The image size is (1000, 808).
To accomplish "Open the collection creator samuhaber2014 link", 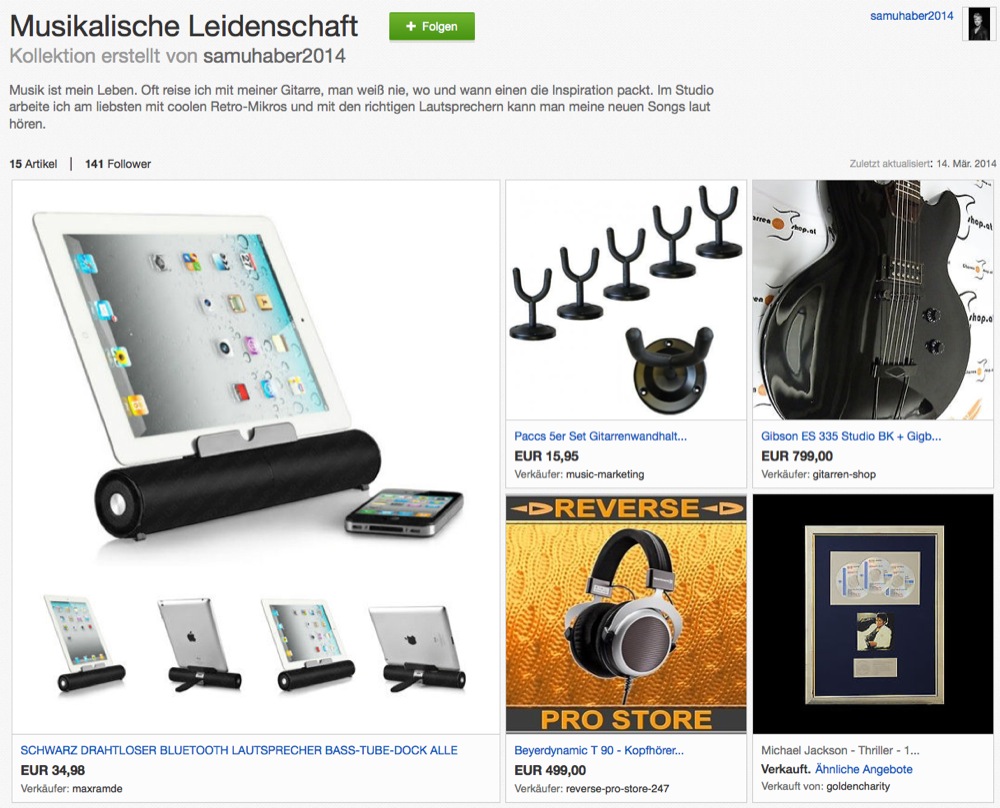I will pyautogui.click(x=274, y=56).
